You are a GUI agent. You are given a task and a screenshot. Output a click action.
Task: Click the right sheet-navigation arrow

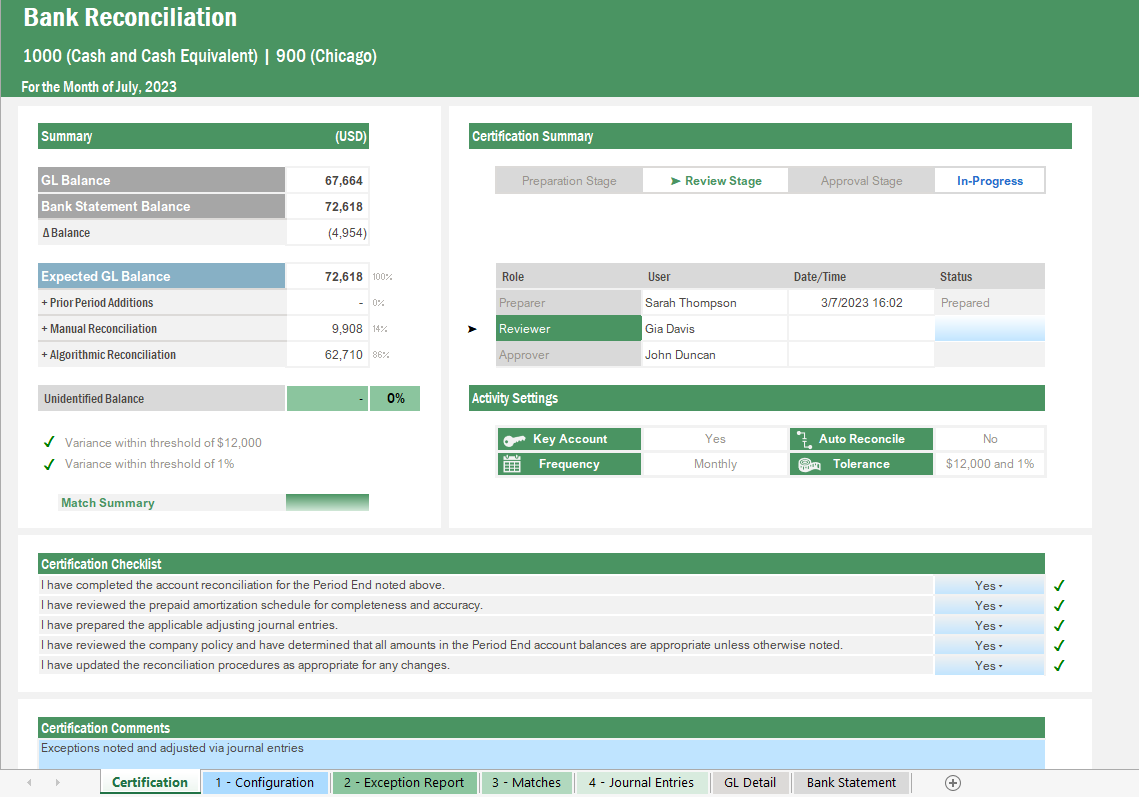[57, 783]
